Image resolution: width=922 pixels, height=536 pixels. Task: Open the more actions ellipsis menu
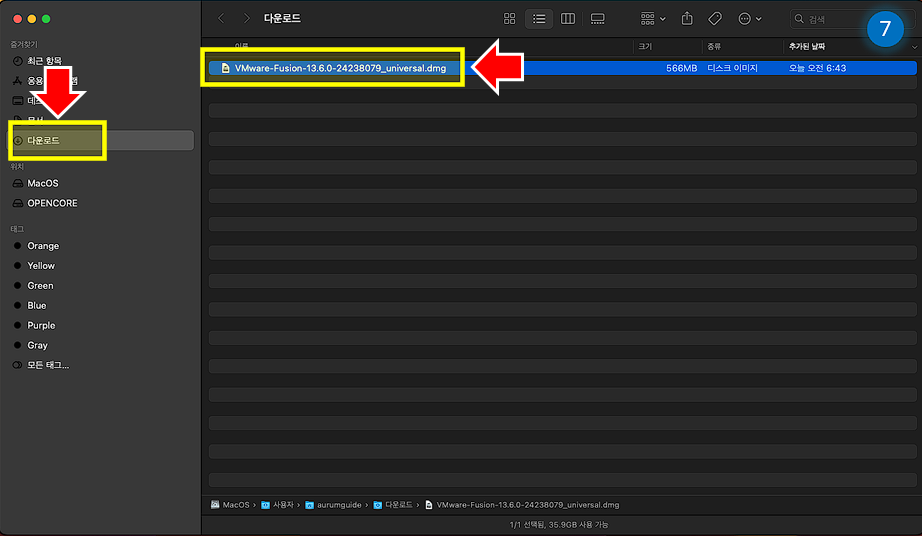tap(750, 19)
